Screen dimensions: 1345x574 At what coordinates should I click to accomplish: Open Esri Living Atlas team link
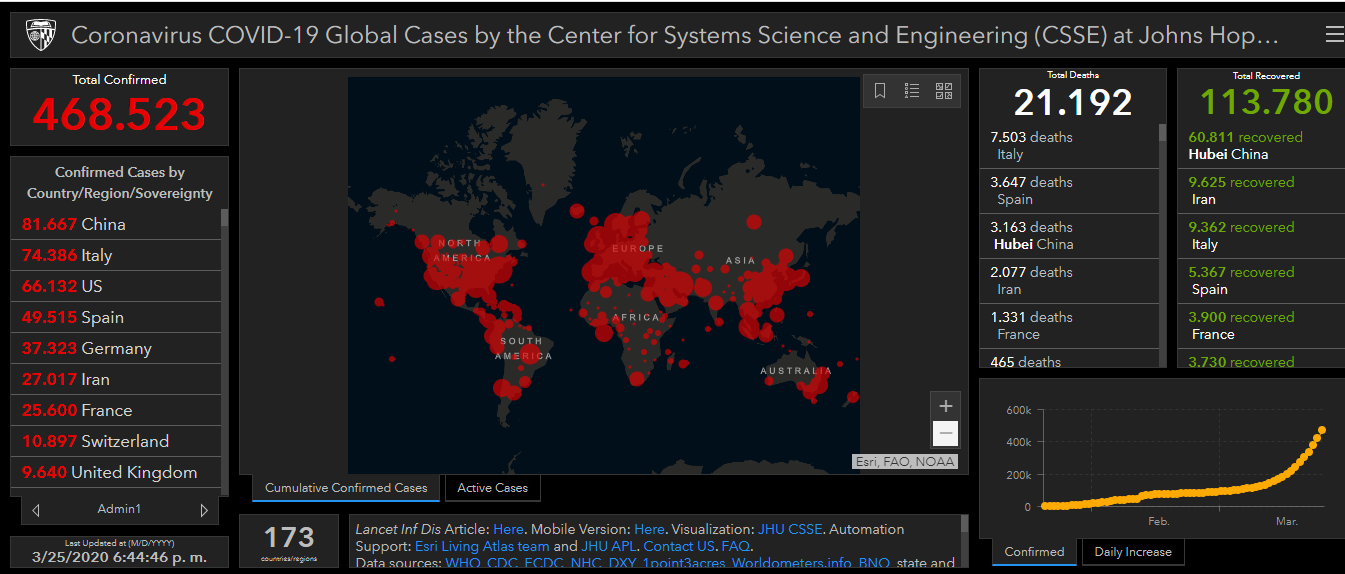point(482,546)
